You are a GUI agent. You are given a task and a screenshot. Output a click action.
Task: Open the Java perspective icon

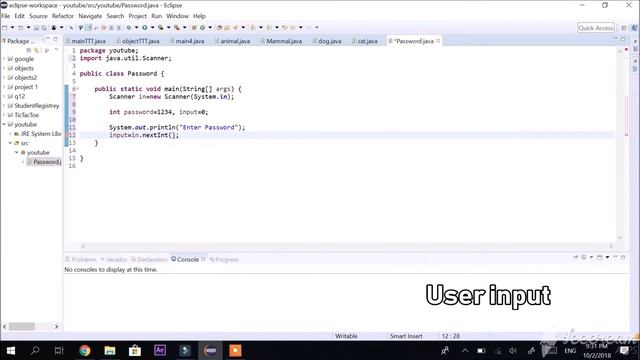point(634,28)
